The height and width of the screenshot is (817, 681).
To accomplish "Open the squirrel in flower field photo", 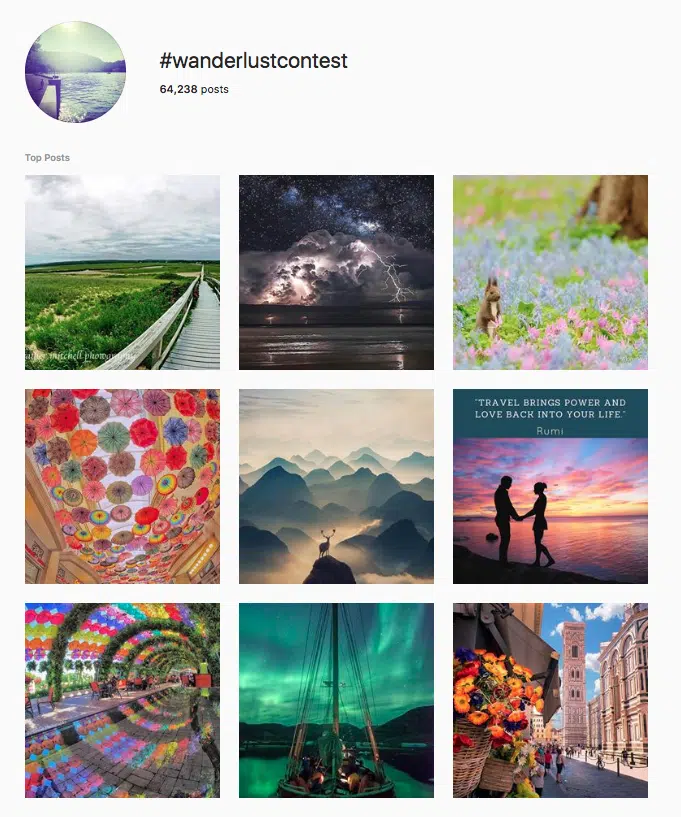I will (550, 273).
